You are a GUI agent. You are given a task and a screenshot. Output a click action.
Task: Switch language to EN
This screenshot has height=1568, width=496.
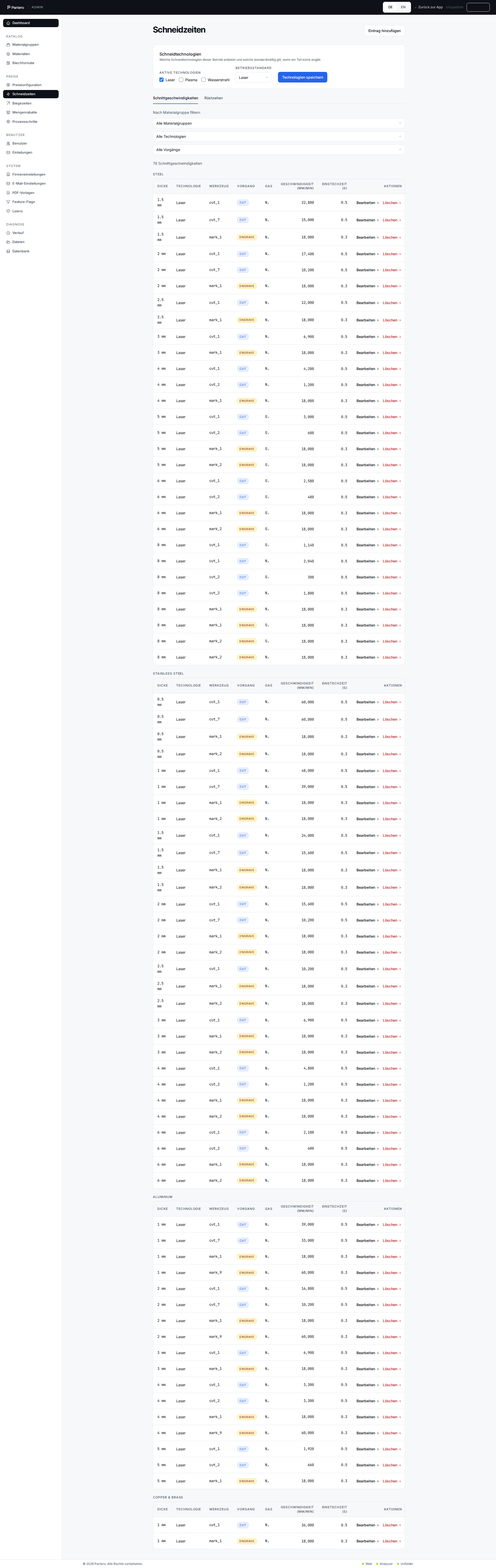[x=403, y=7]
